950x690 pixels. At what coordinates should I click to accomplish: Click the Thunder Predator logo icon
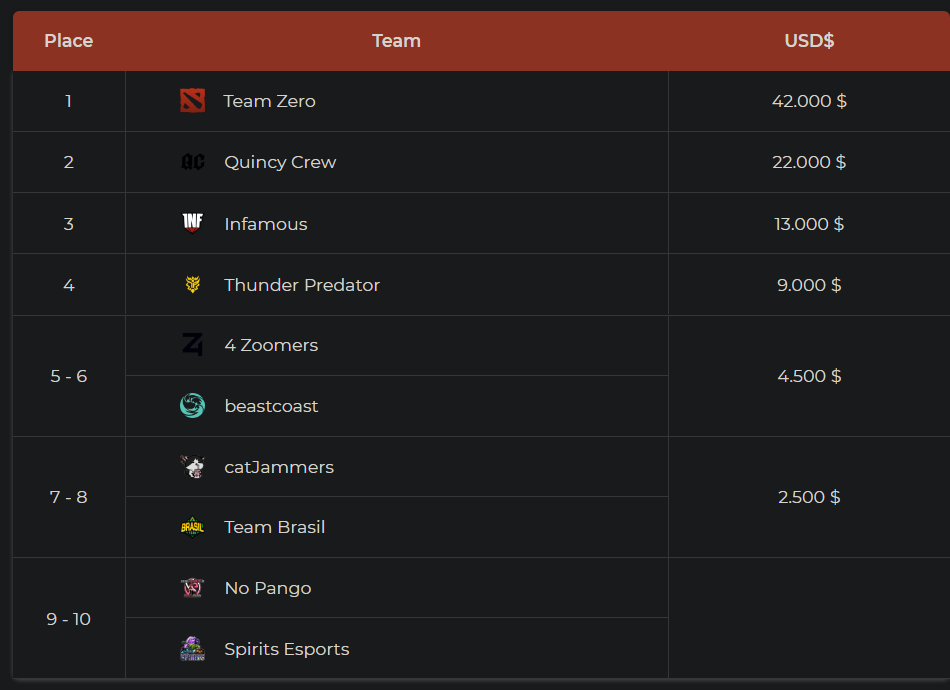[193, 285]
